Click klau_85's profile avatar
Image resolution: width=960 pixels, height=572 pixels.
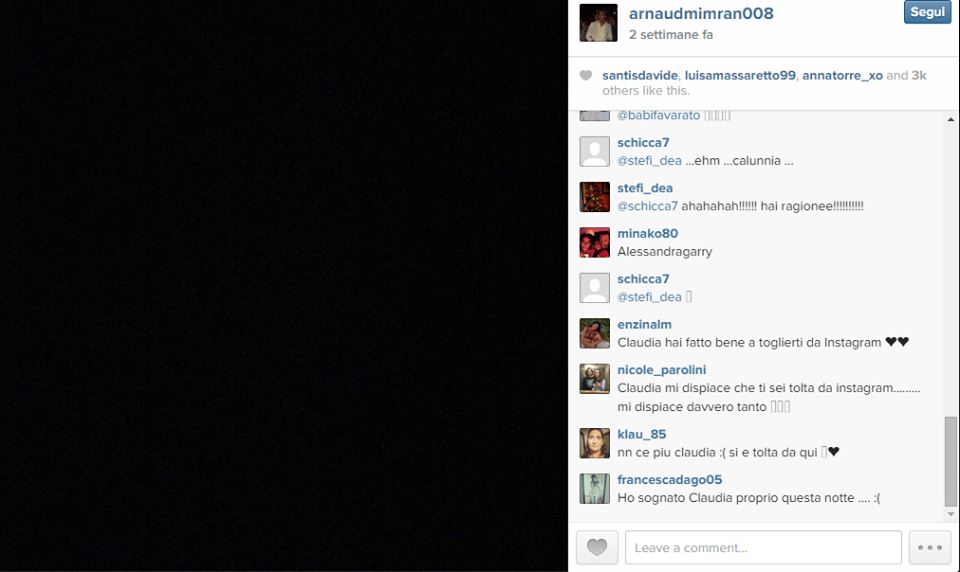pos(594,443)
